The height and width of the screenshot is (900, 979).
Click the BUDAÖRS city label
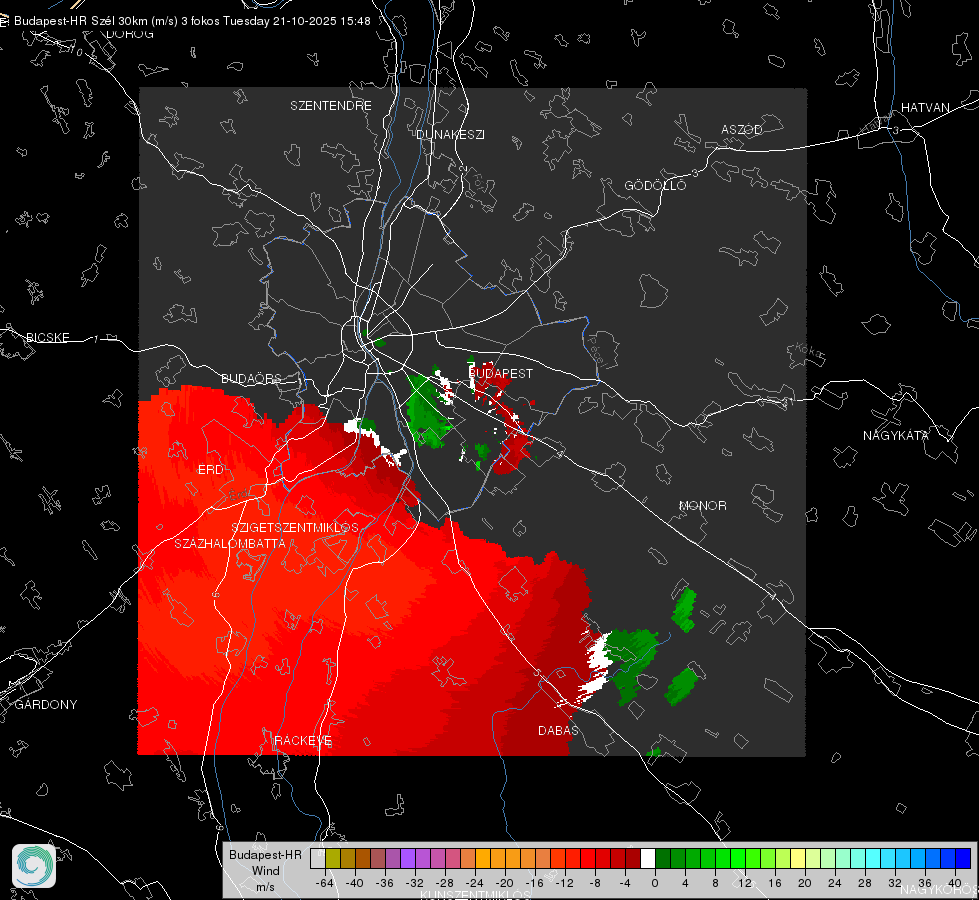[x=252, y=378]
